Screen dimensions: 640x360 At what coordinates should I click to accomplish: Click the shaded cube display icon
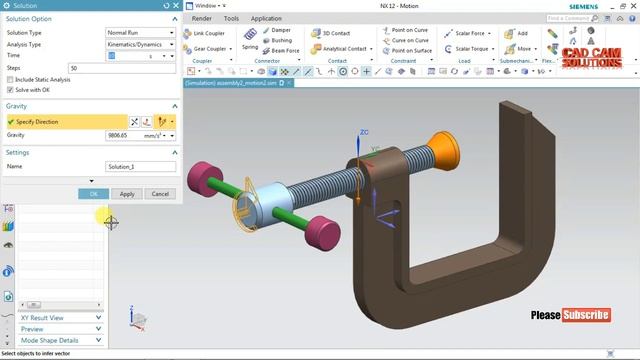coord(272,72)
